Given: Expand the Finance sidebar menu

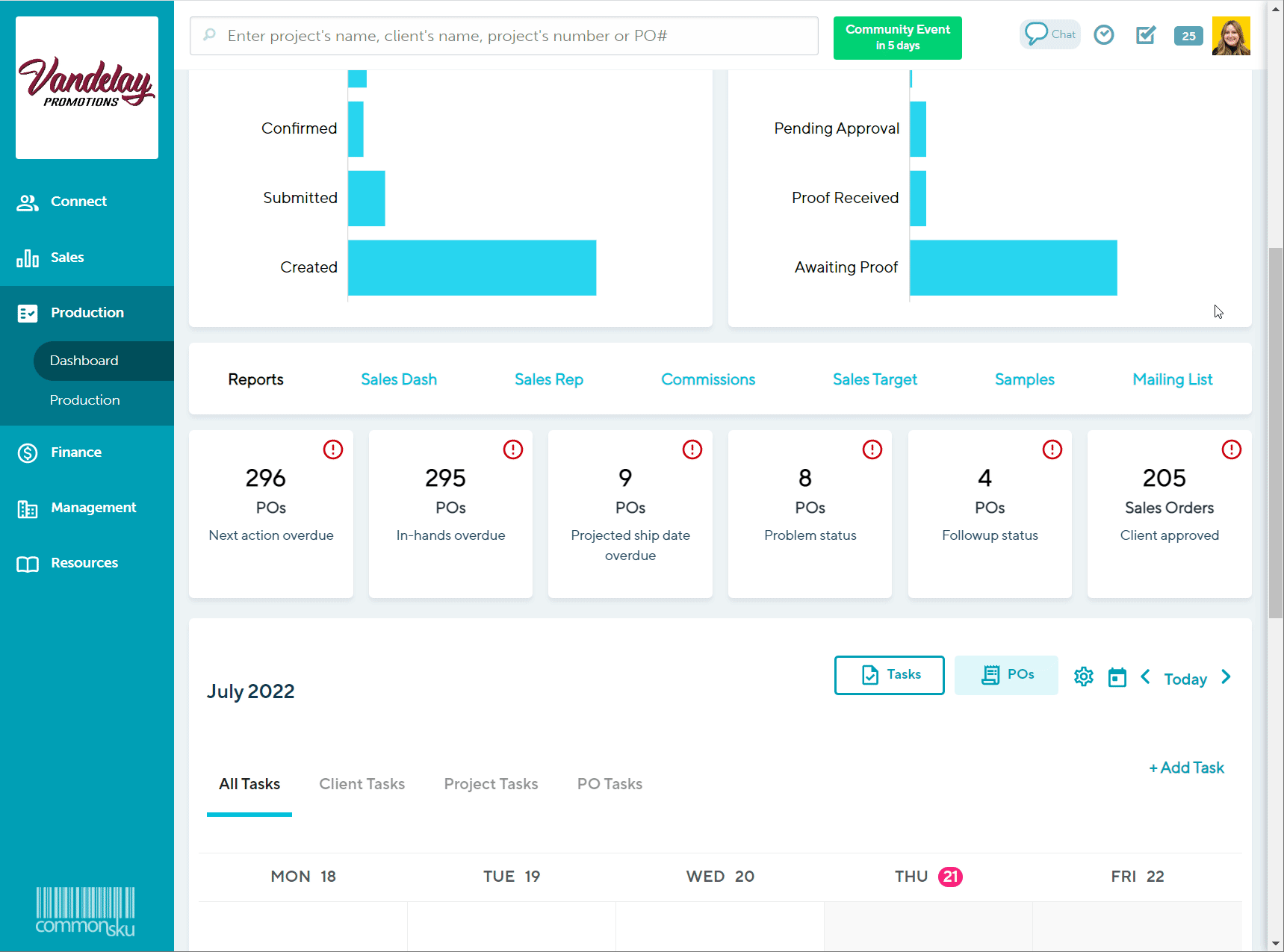Looking at the screenshot, I should click(75, 452).
